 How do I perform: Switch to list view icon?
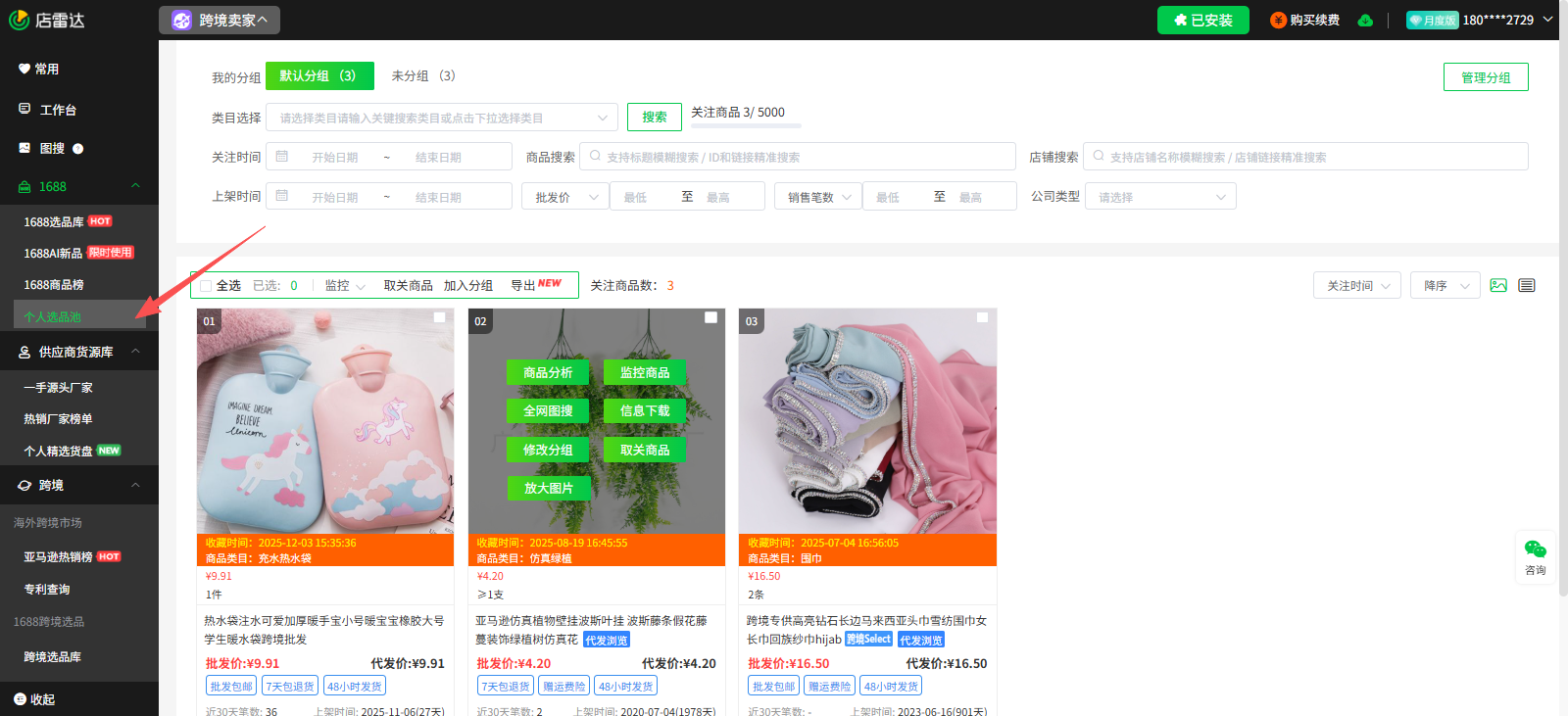[x=1527, y=286]
